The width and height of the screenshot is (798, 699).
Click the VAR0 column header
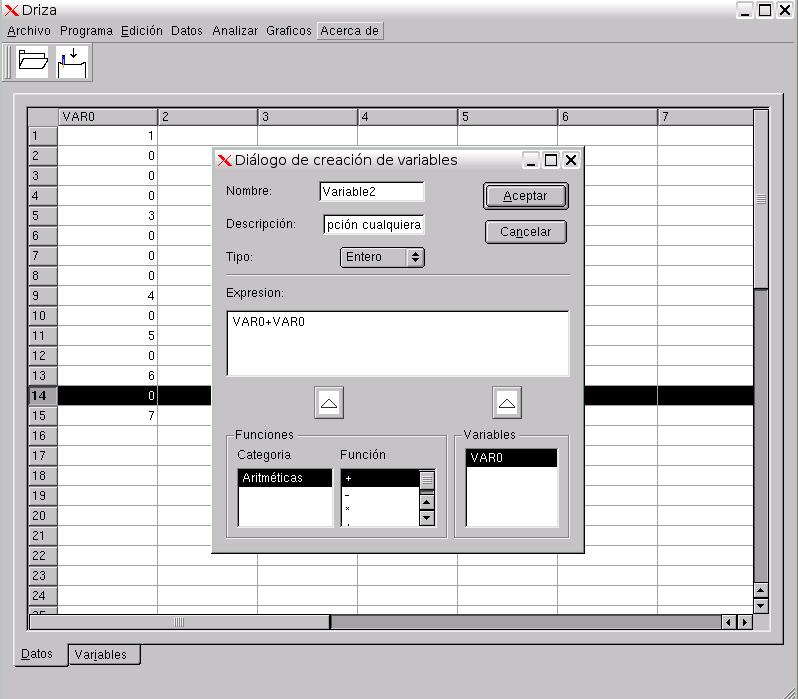108,117
